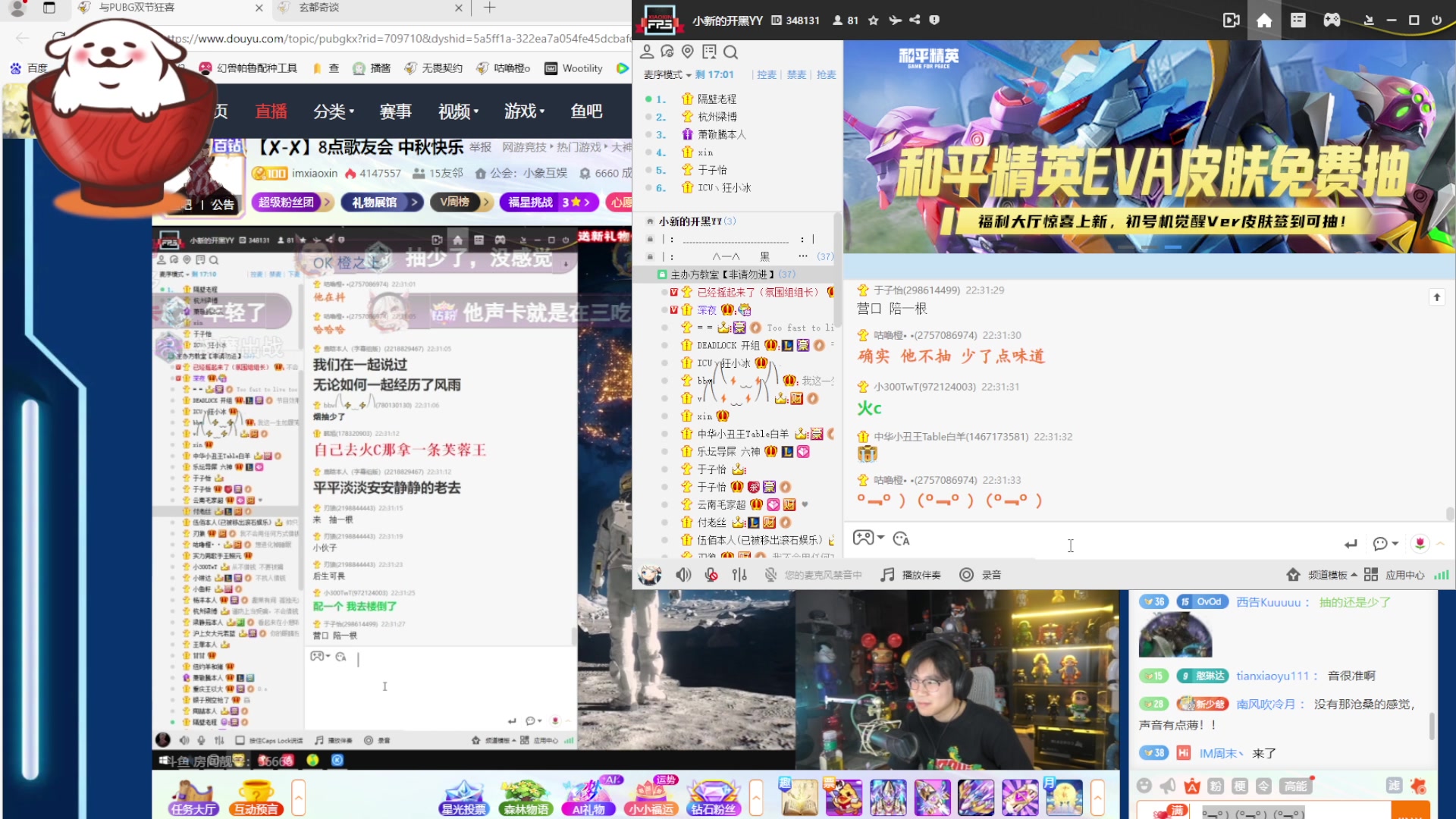Search the channel with magnifier icon
The height and width of the screenshot is (819, 1456).
click(x=730, y=52)
